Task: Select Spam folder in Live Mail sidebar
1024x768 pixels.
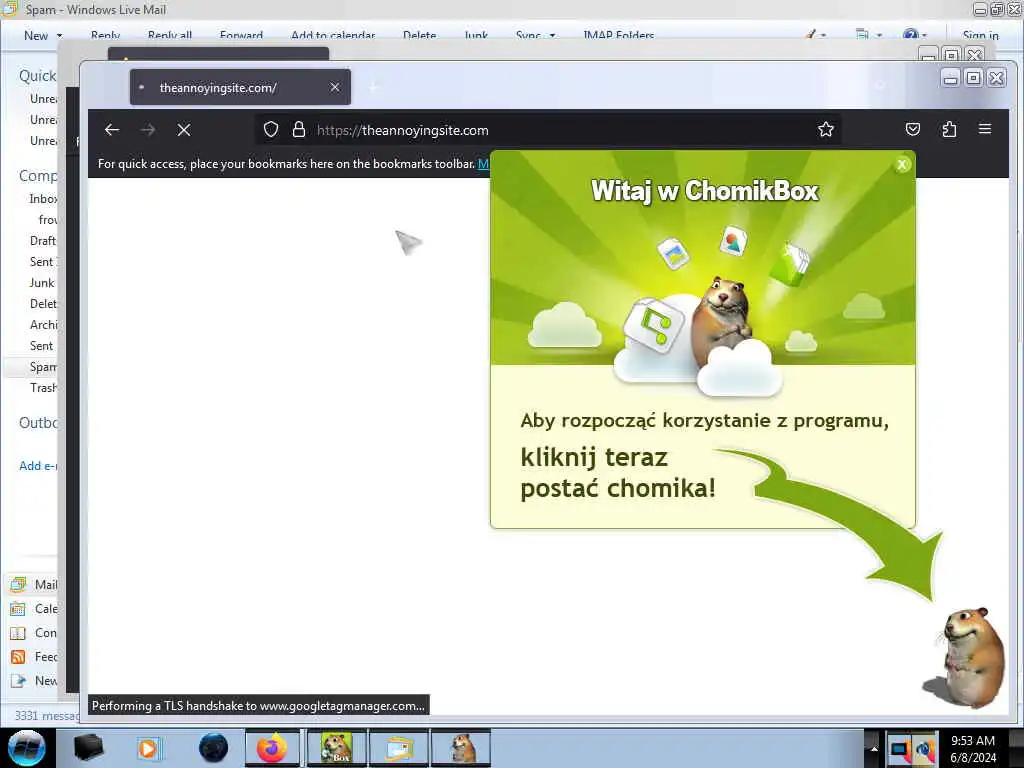Action: (x=43, y=367)
